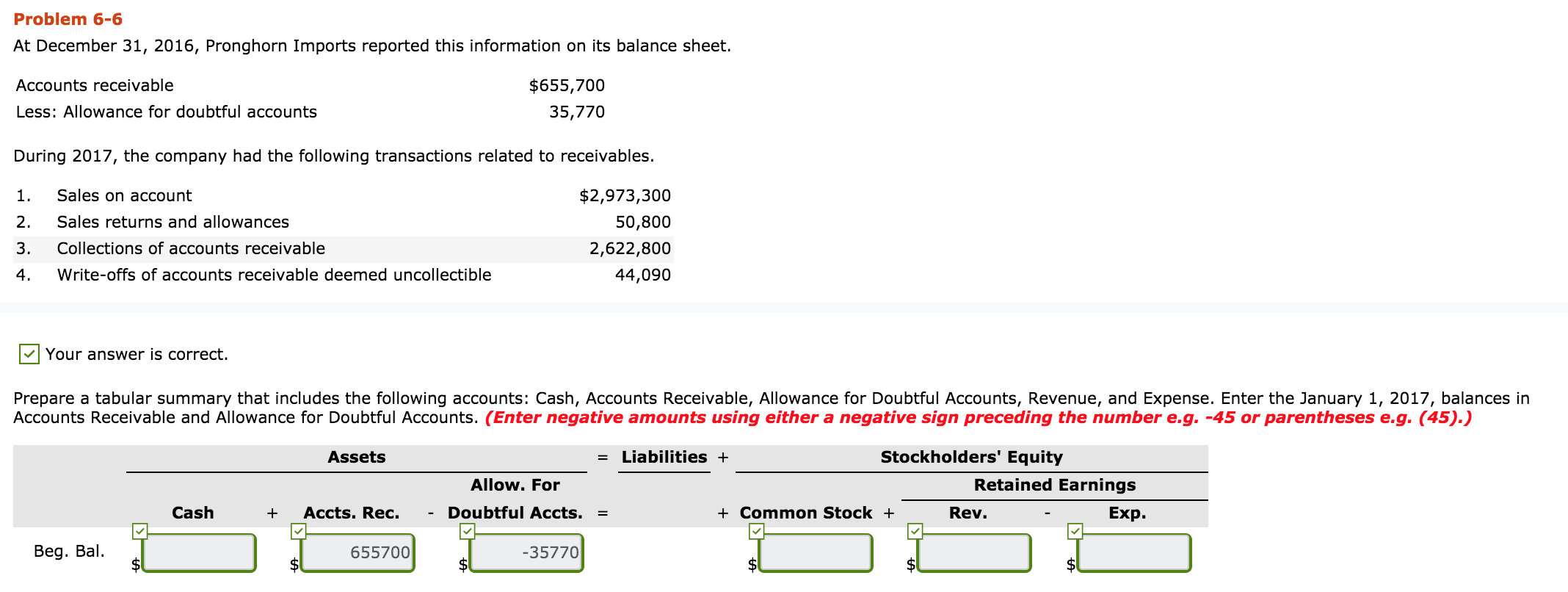Screen dimensions: 1568x592
Task: Click the 'Less: Allowance for doubtful accounts' label
Action: tap(167, 112)
